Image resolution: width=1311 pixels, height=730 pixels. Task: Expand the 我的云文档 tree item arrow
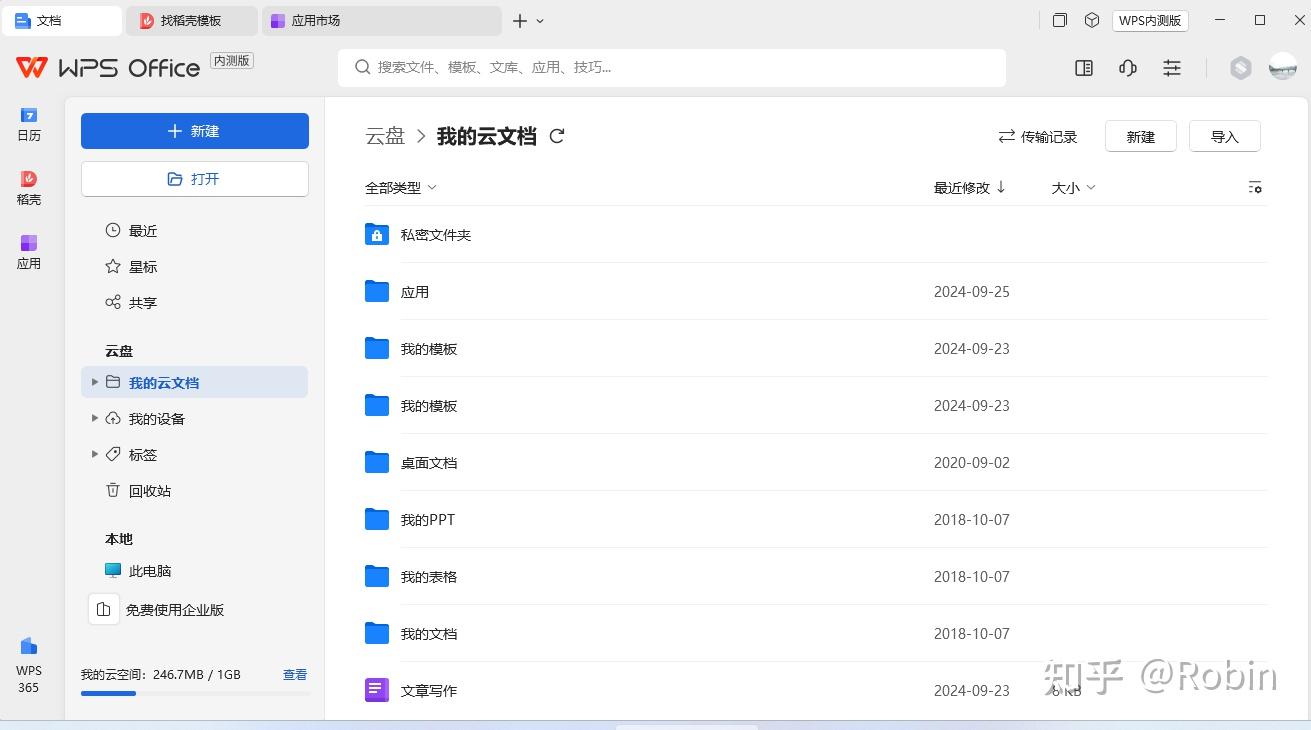pos(93,382)
